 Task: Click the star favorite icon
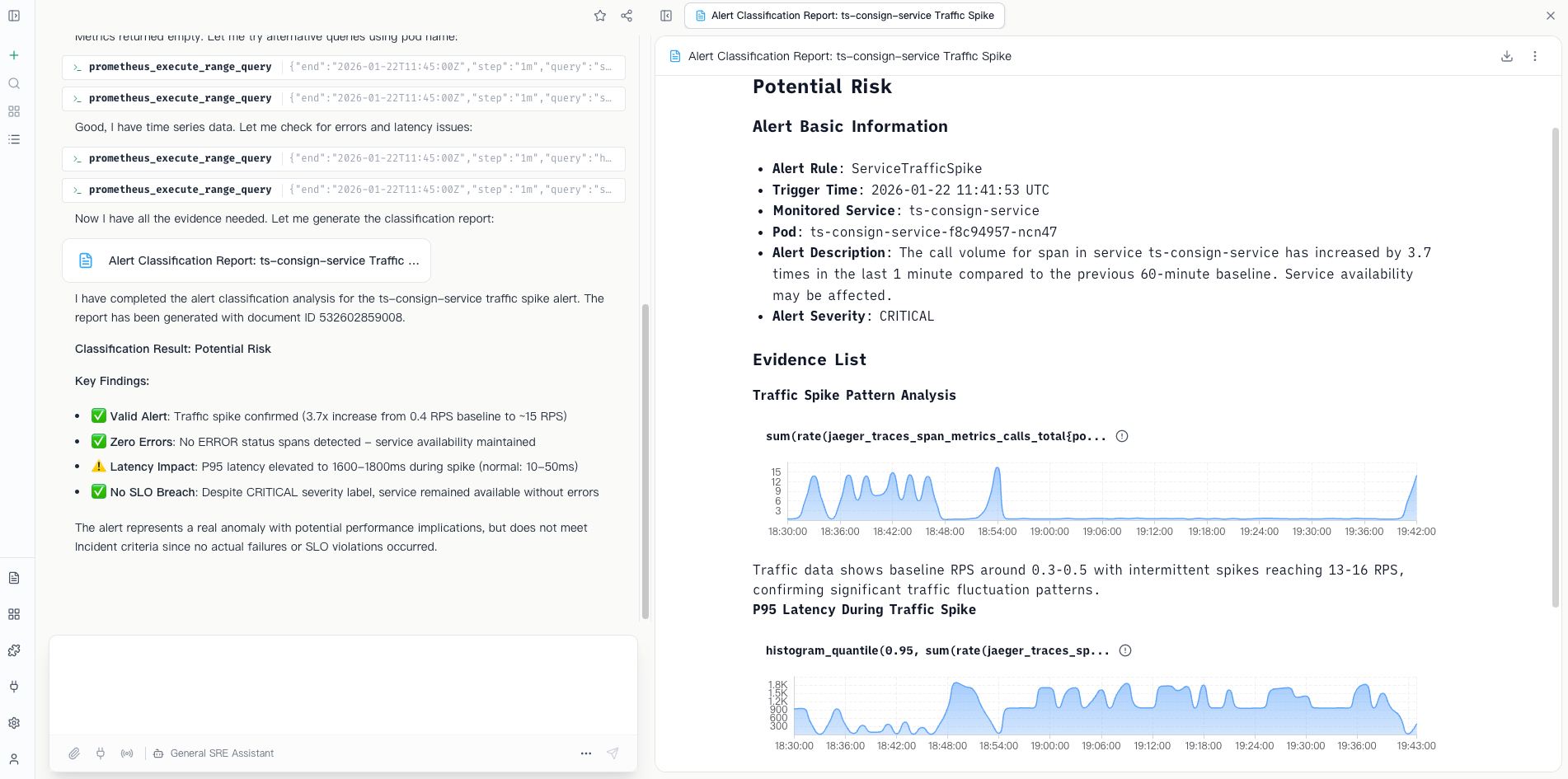tap(600, 16)
